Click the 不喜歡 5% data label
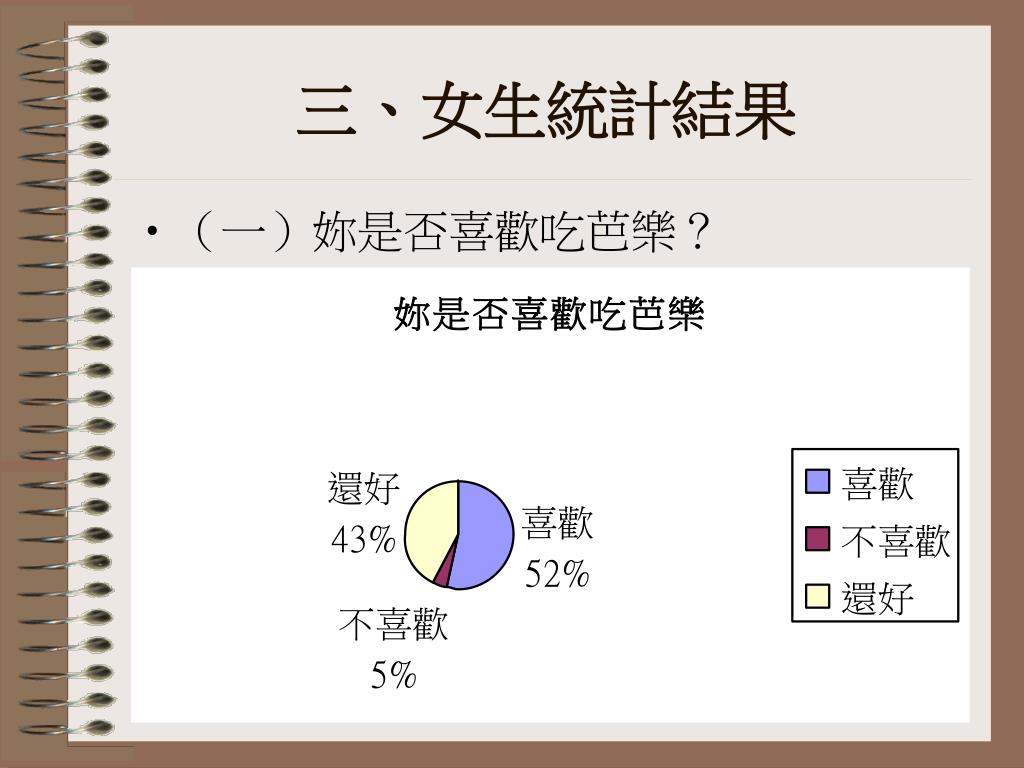Viewport: 1024px width, 768px height. [x=393, y=649]
